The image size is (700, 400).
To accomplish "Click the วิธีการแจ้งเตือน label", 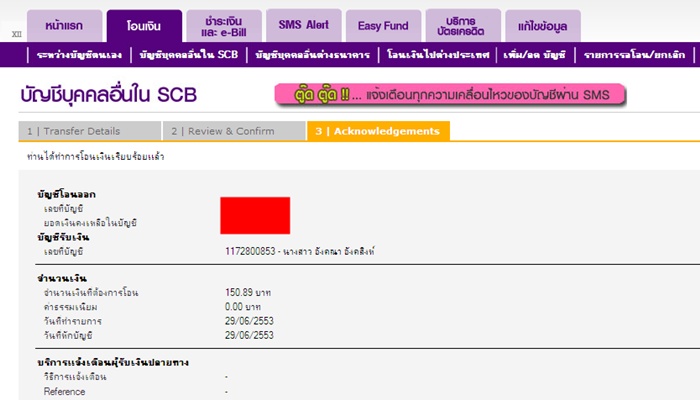I will [x=75, y=377].
